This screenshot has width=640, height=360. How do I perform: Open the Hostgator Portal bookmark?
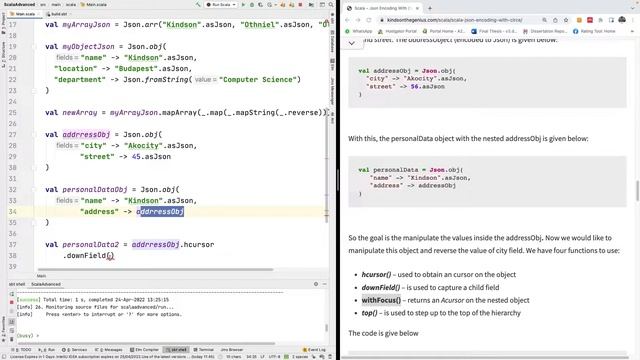pyautogui.click(x=397, y=31)
